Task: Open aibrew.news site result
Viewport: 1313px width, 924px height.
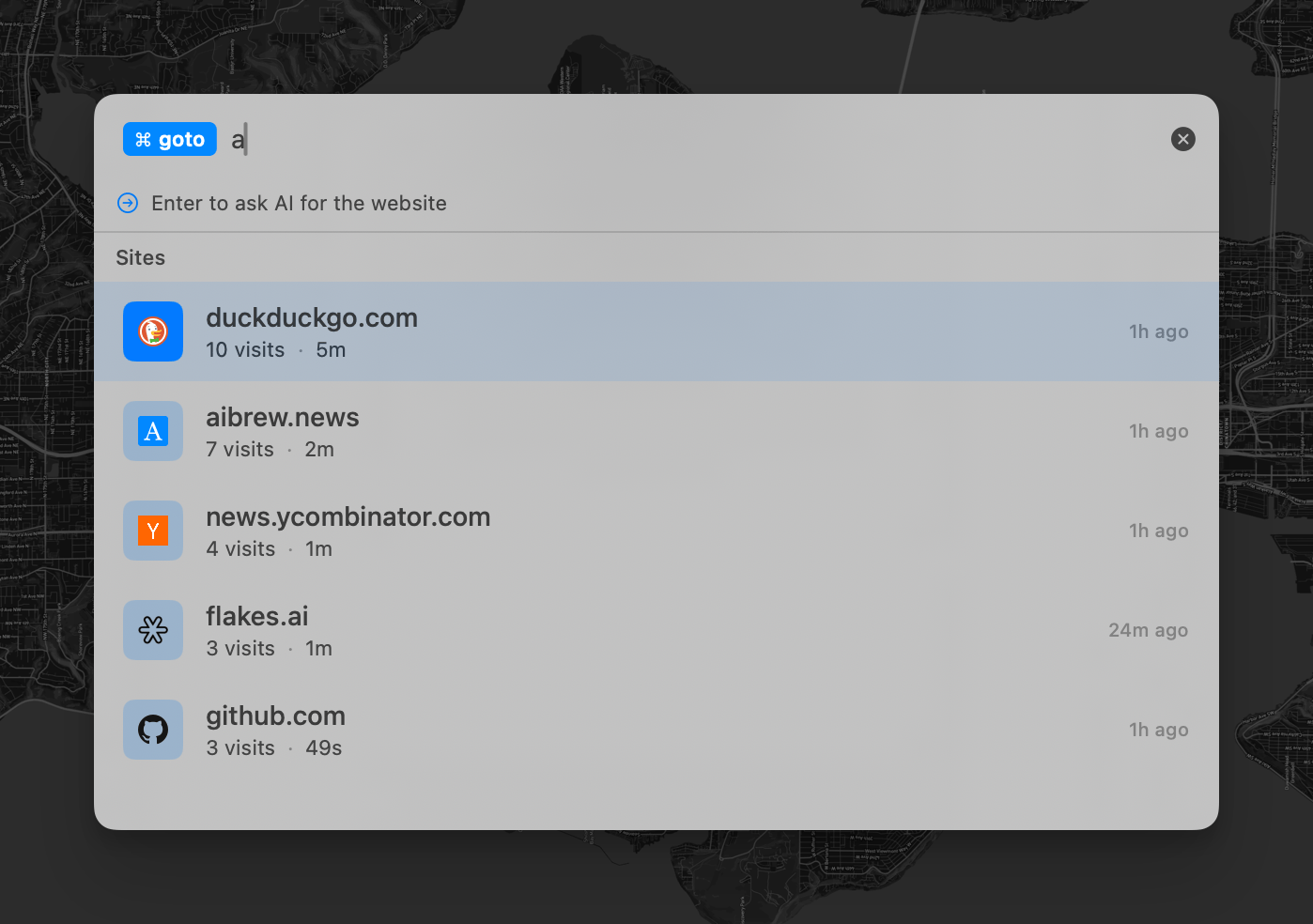Action: point(283,418)
